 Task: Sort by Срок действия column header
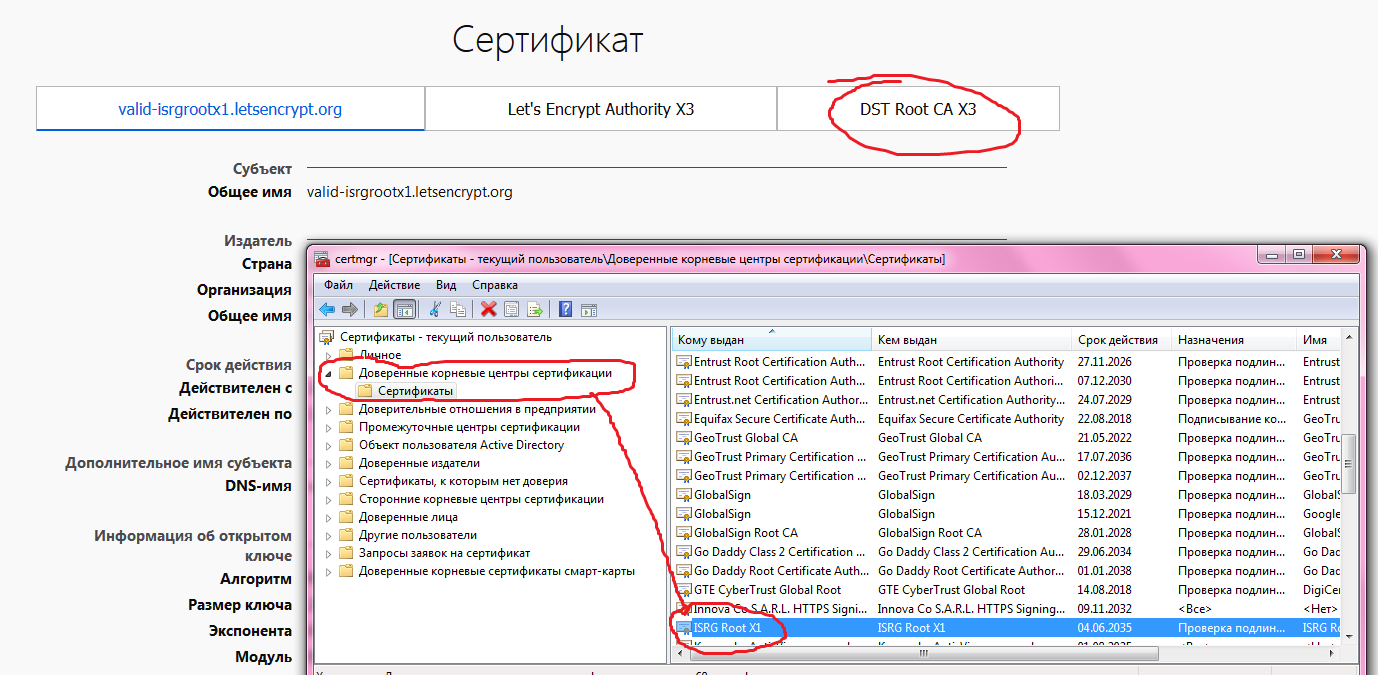pyautogui.click(x=1122, y=340)
